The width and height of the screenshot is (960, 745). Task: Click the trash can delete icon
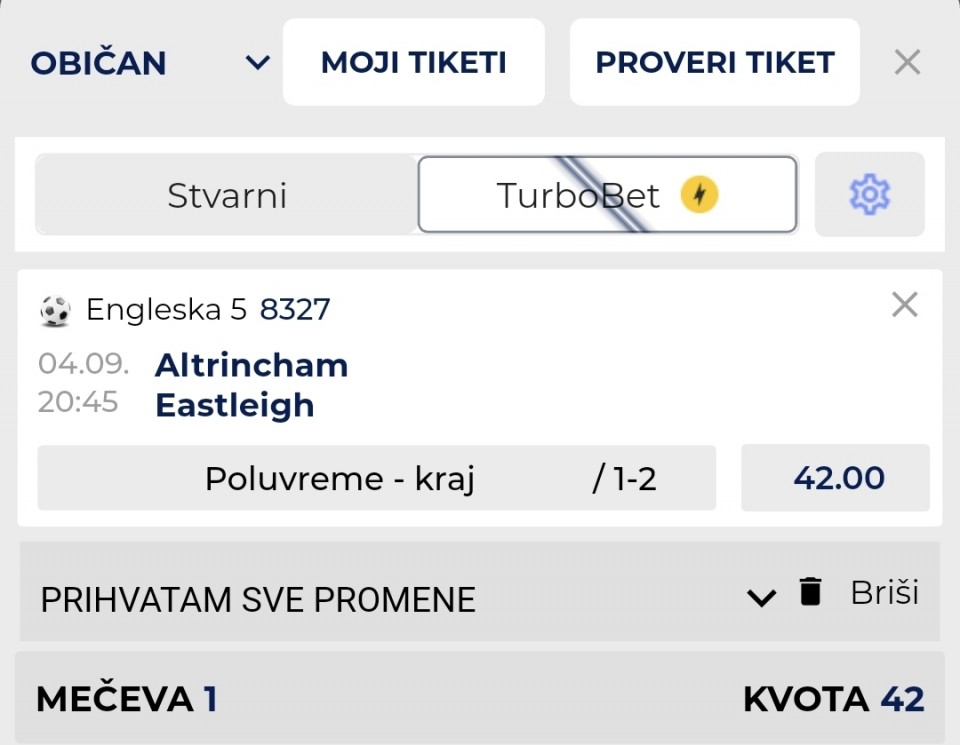point(810,592)
